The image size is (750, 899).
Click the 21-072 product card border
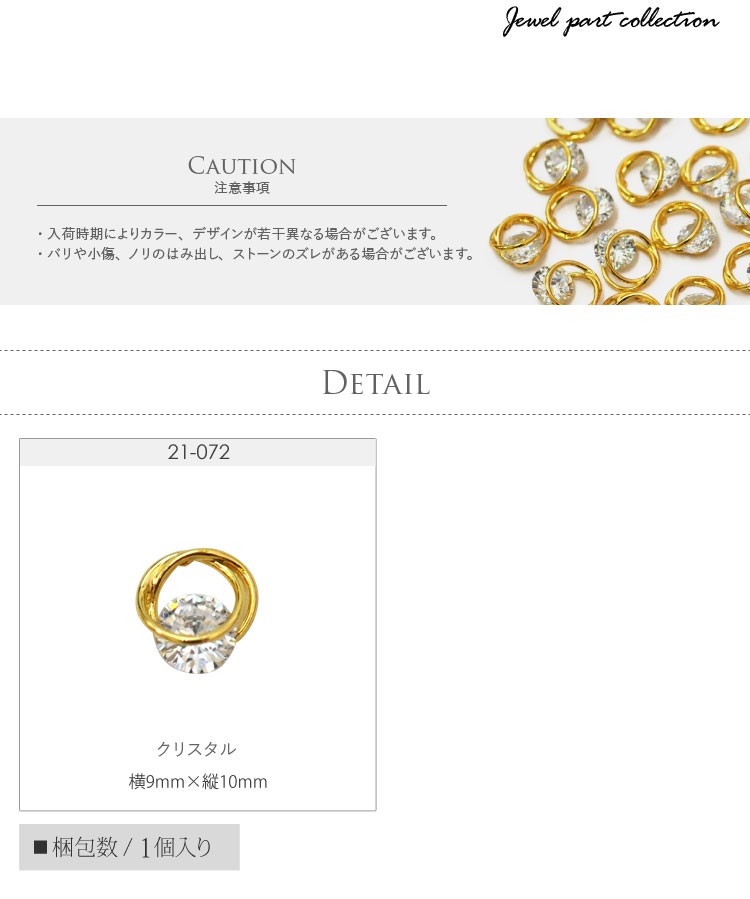[198, 624]
